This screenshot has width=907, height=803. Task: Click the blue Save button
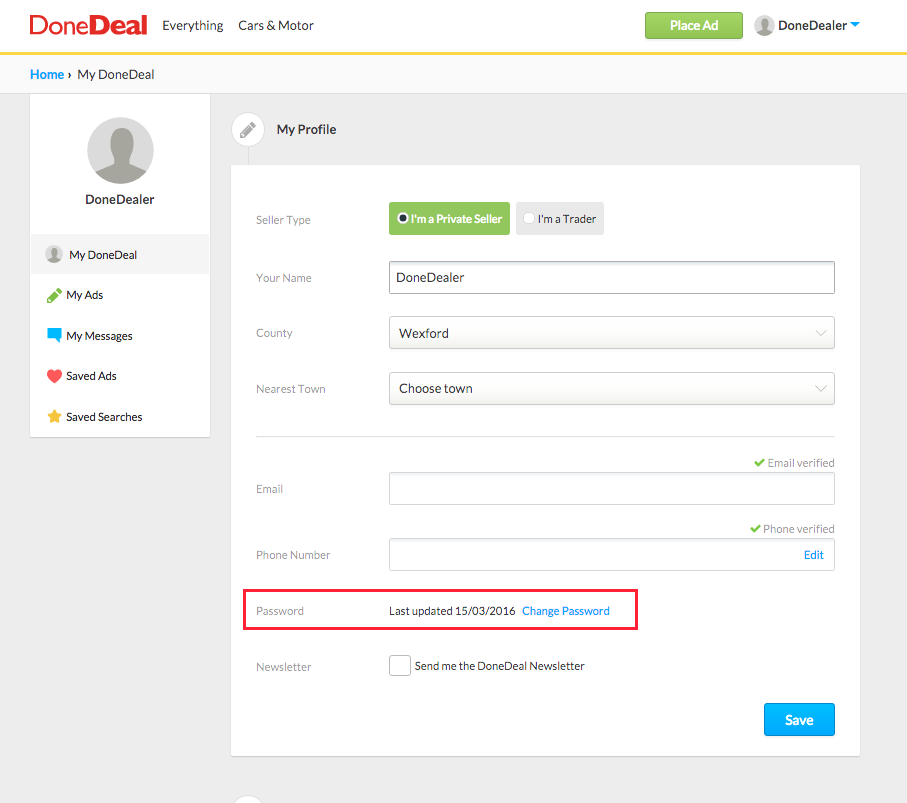[x=799, y=720]
